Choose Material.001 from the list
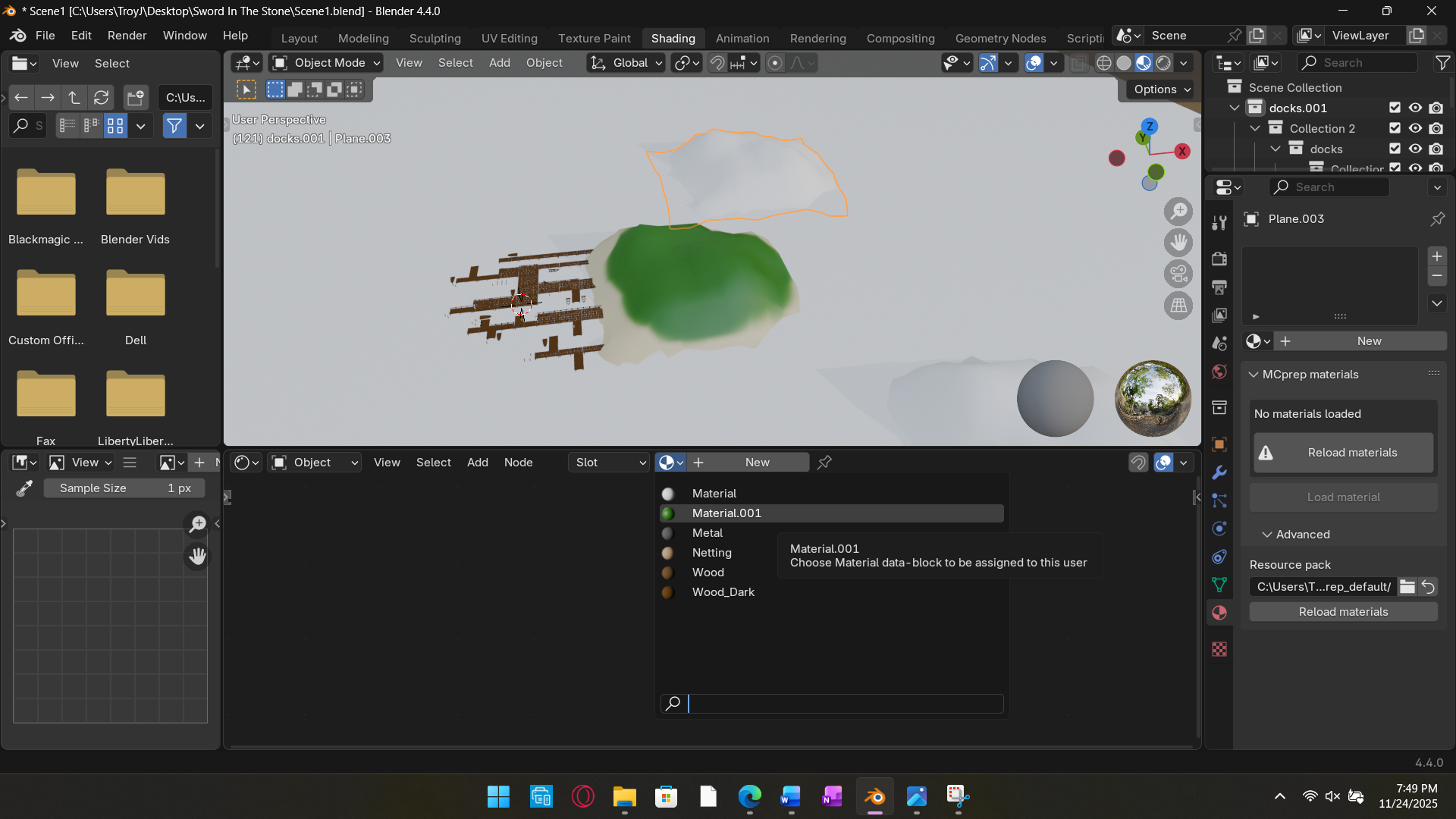 (832, 513)
